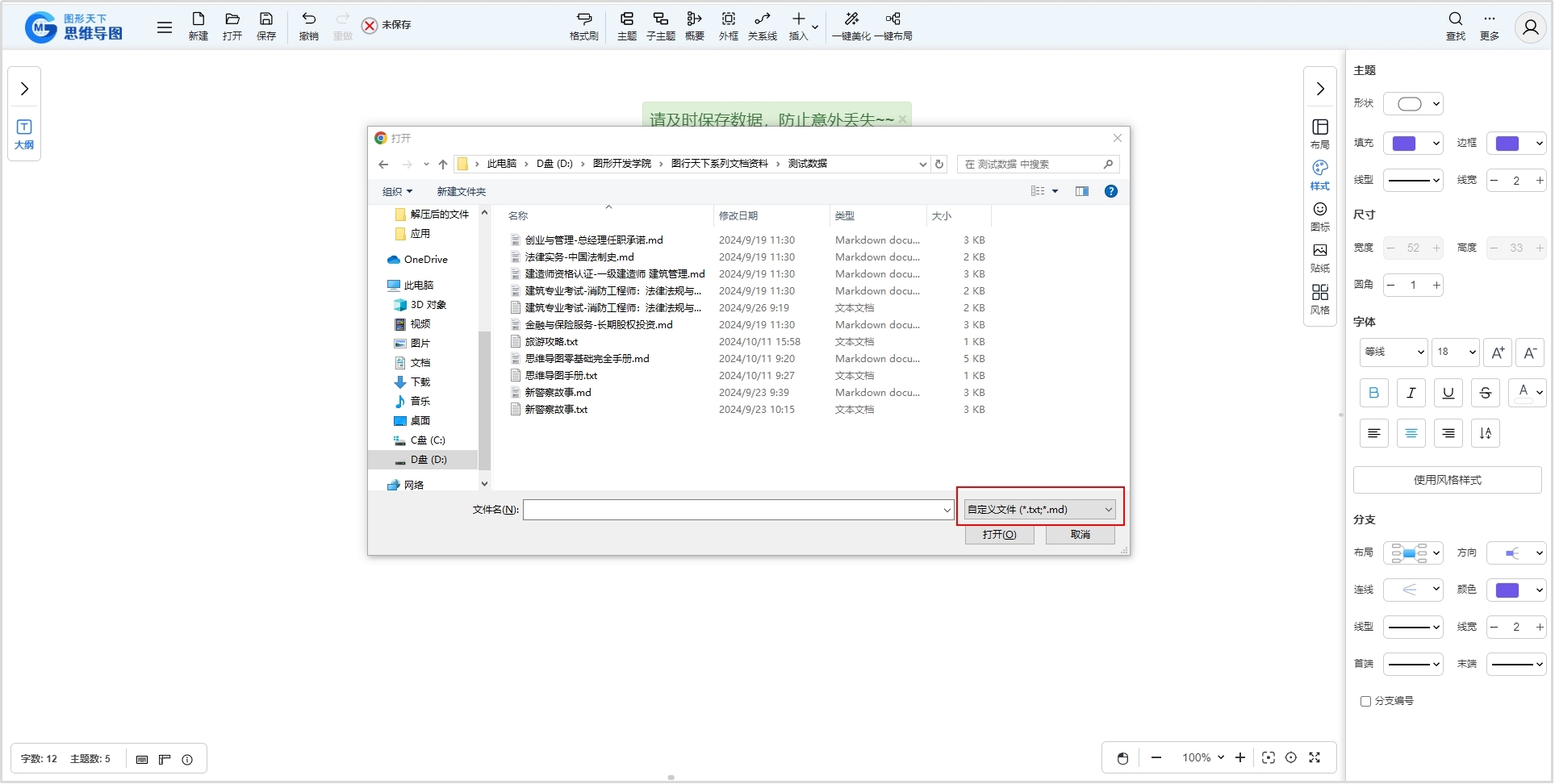
Task: Click the Open (打开(O)) dialog button
Action: 999,535
